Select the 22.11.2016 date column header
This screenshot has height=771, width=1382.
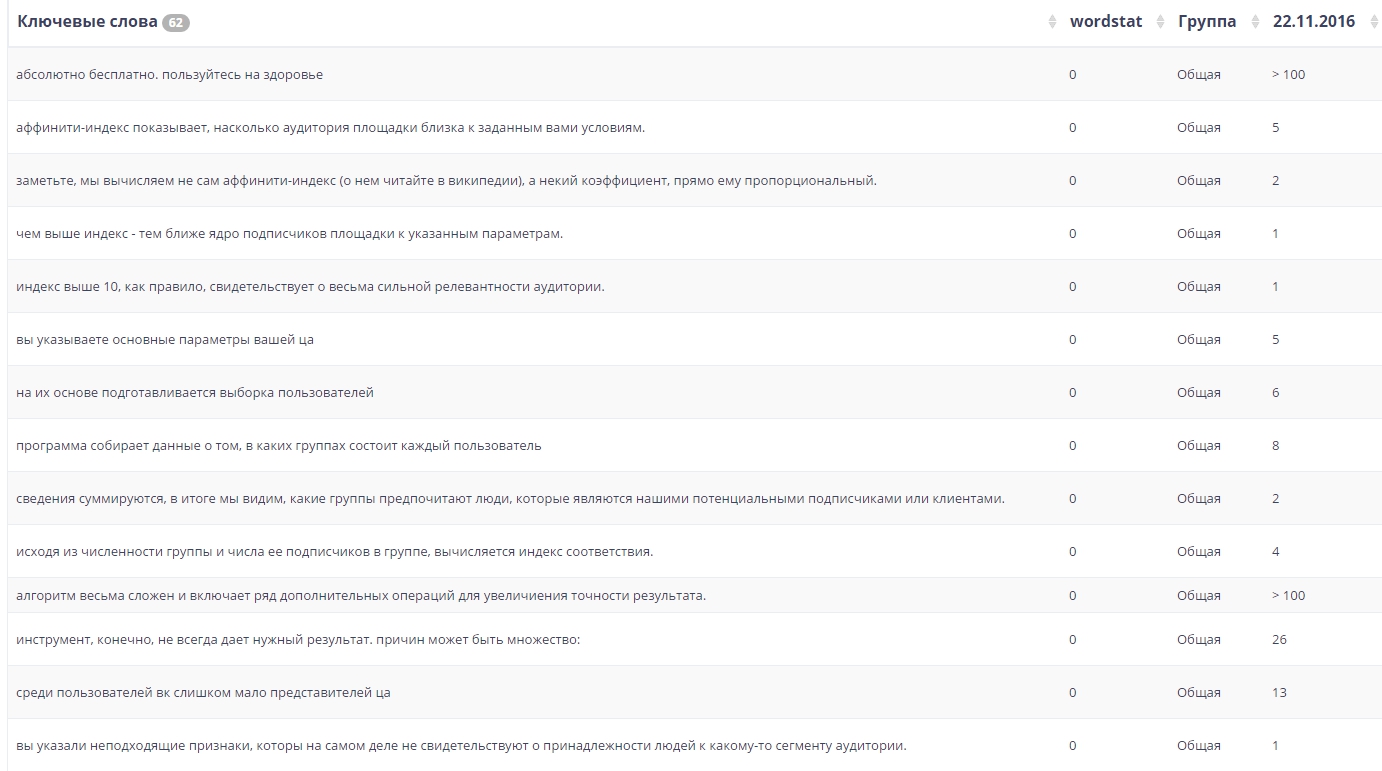(1313, 22)
